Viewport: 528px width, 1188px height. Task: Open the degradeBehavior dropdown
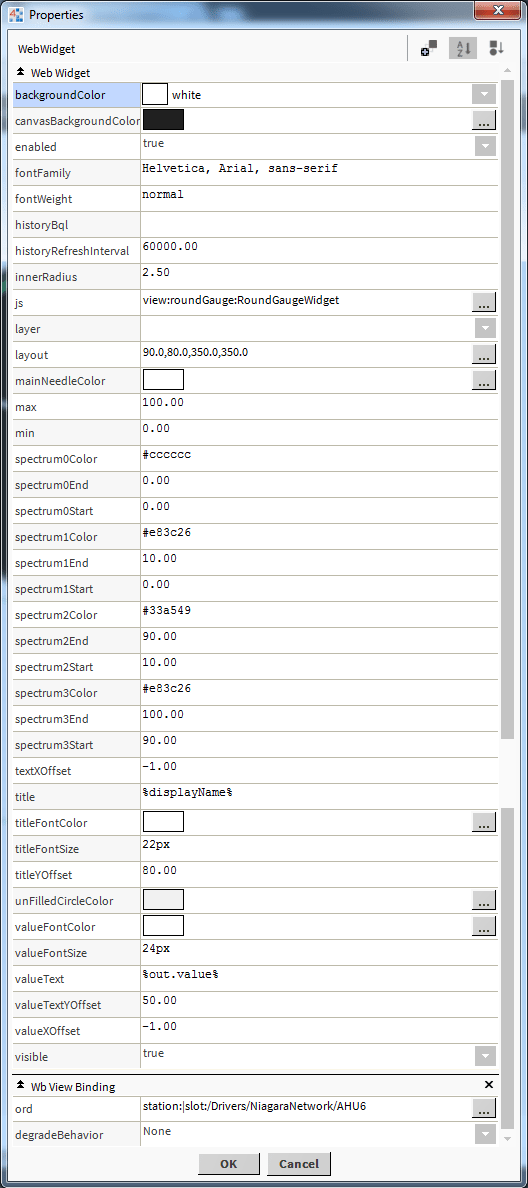(486, 1133)
